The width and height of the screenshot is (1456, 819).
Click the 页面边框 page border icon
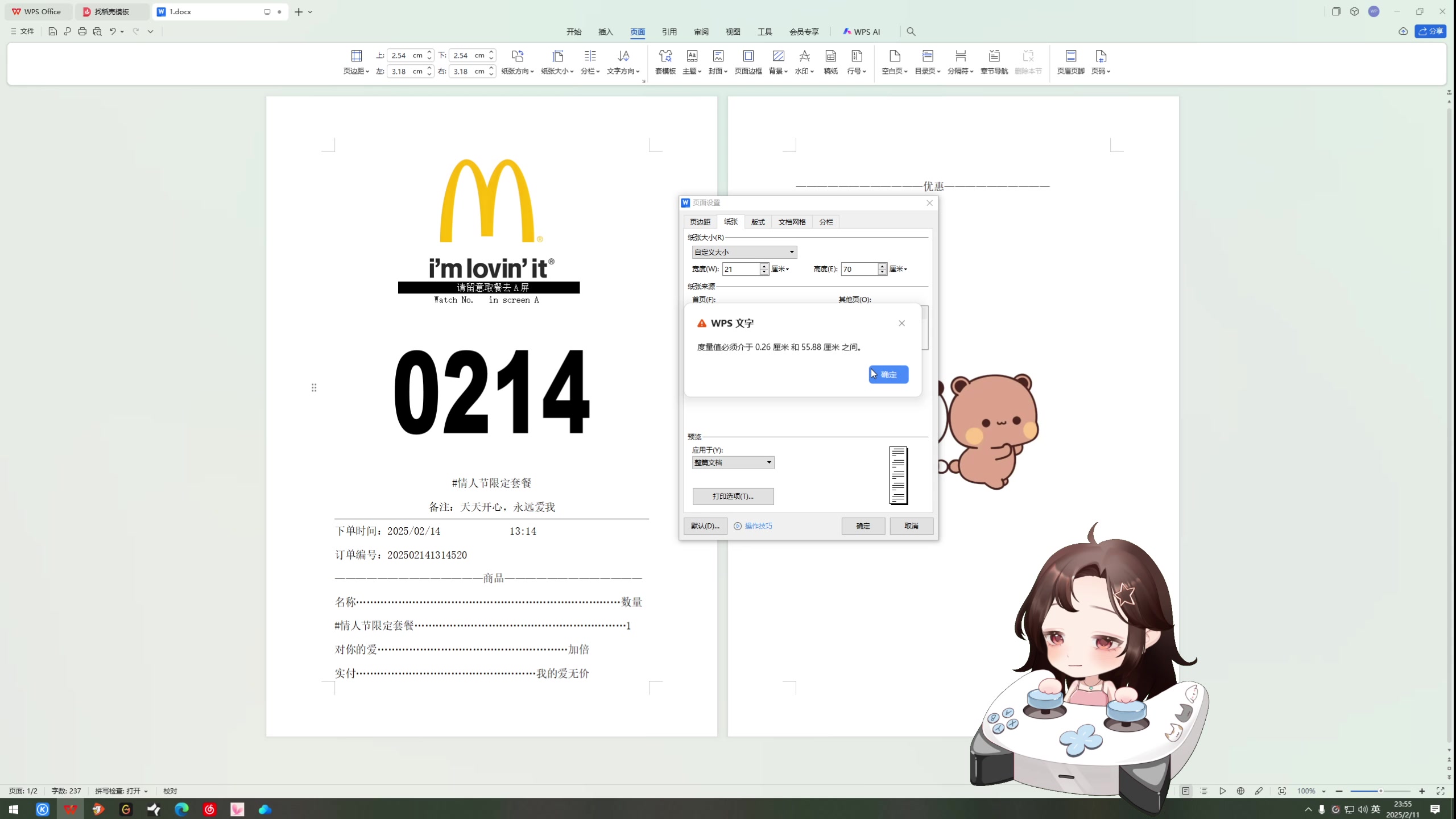(x=748, y=62)
